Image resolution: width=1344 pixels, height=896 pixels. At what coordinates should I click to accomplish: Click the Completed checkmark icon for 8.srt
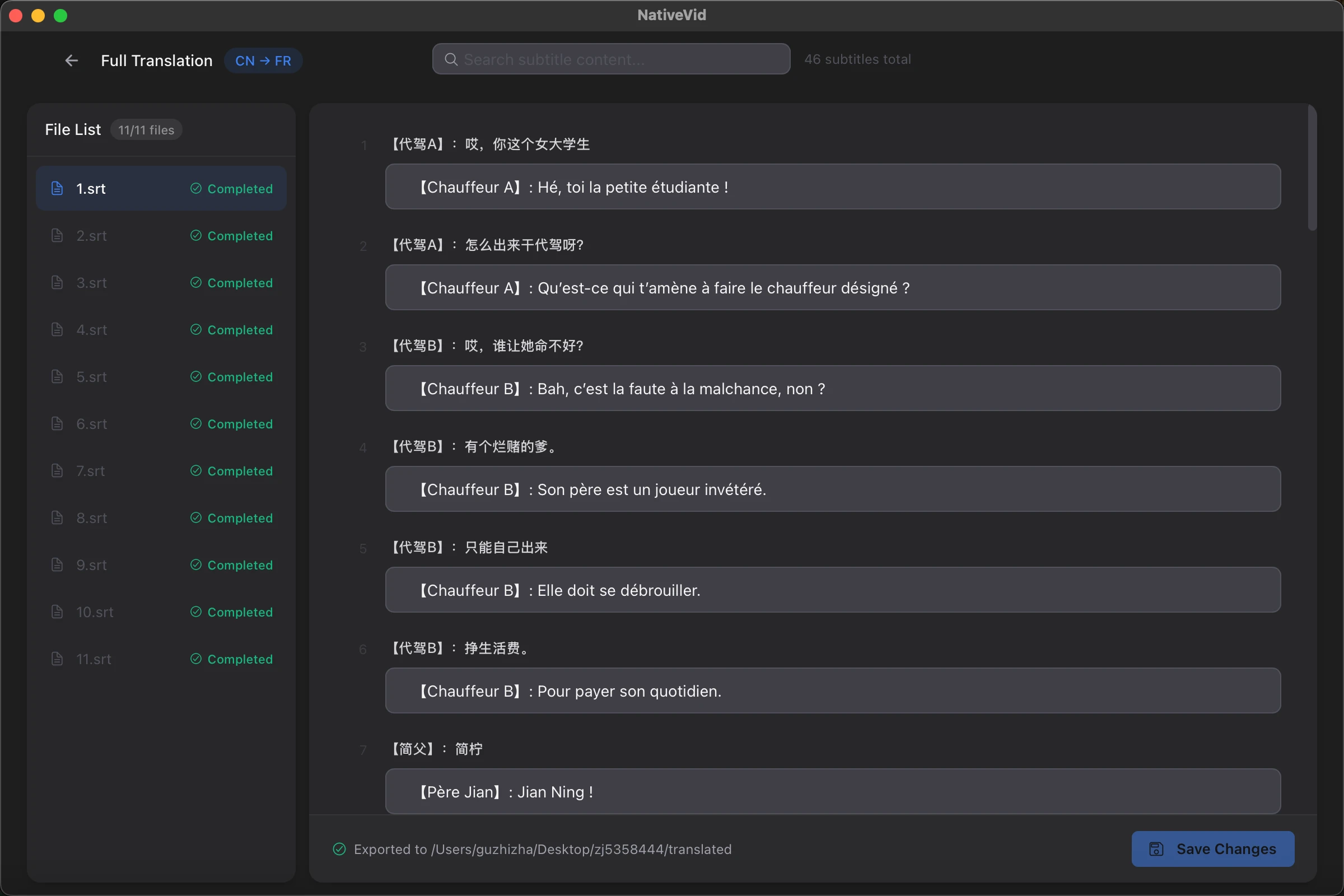[196, 517]
